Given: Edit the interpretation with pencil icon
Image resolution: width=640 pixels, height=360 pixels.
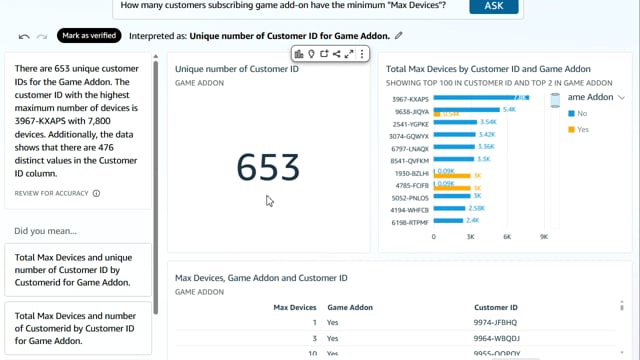Looking at the screenshot, I should [398, 36].
